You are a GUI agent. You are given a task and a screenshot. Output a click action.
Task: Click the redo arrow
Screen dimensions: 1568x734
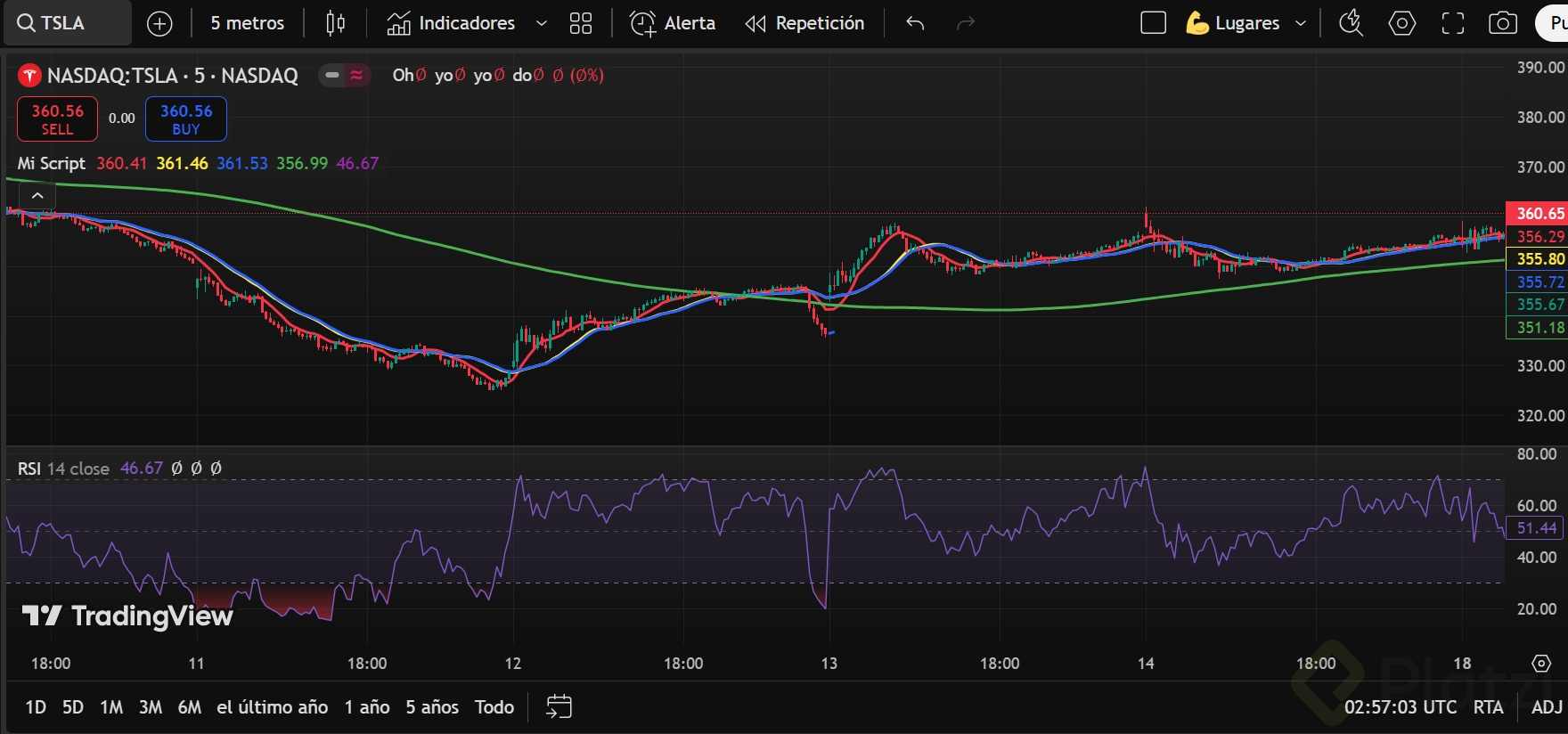[x=966, y=23]
